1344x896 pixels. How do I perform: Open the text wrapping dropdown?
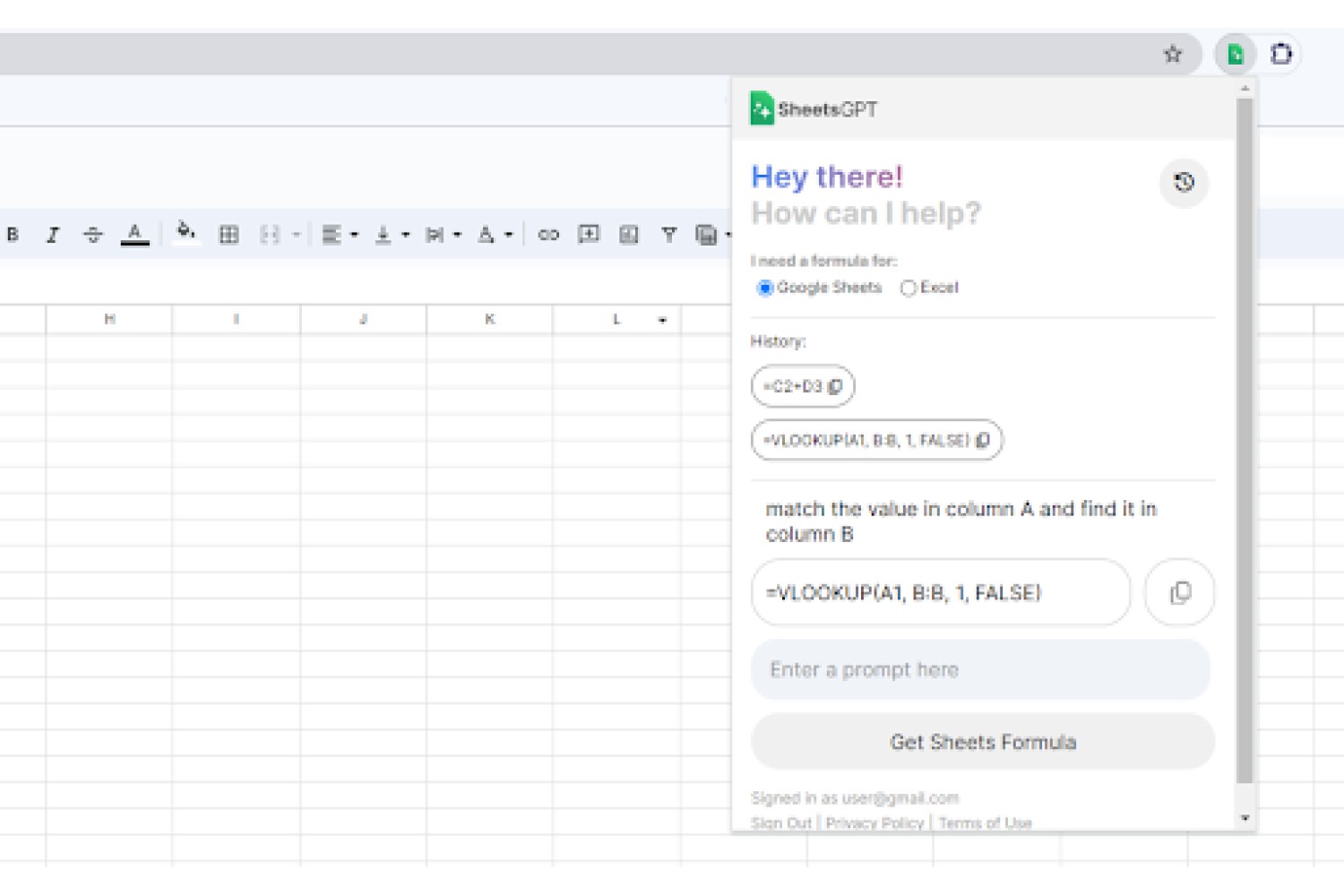[x=443, y=235]
